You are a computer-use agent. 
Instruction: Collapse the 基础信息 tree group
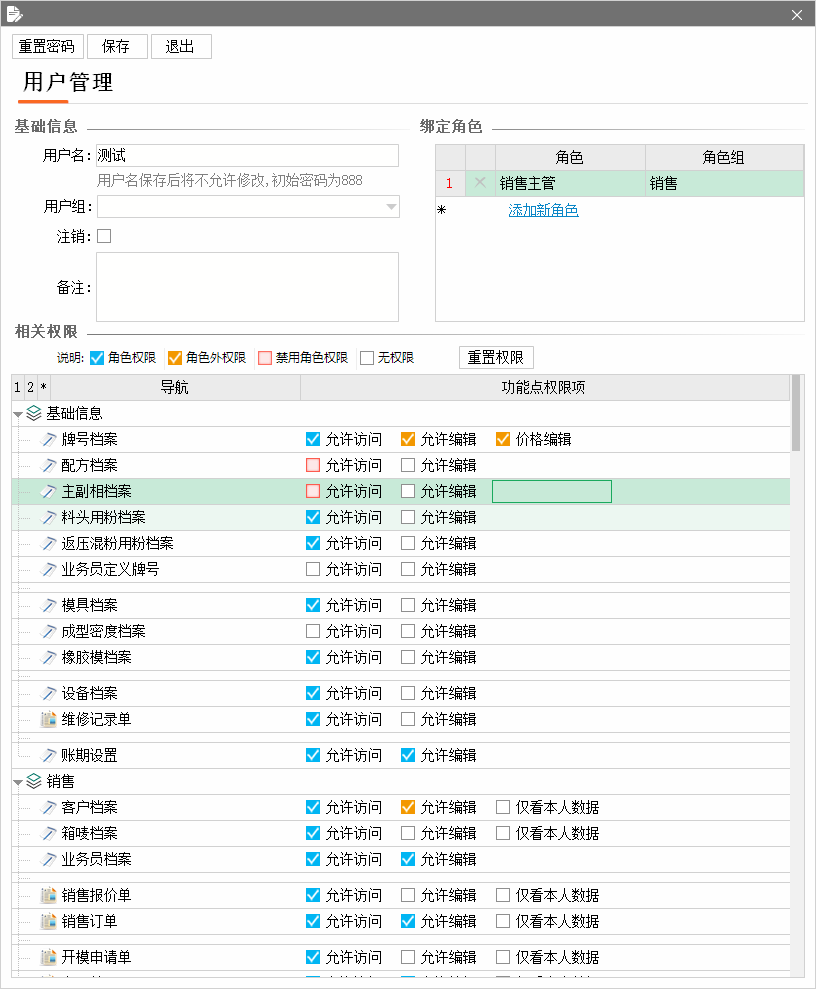[x=18, y=414]
